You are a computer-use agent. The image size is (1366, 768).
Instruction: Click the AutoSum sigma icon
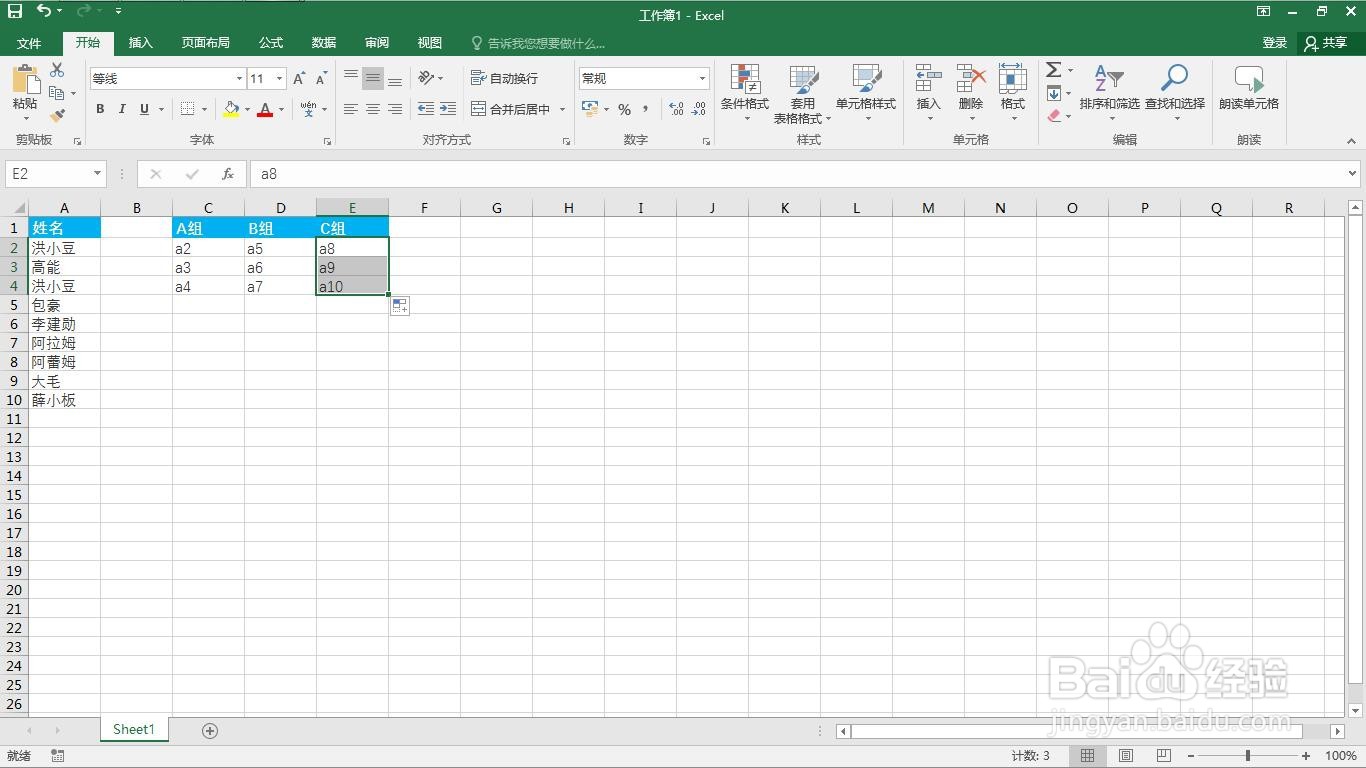(1054, 70)
